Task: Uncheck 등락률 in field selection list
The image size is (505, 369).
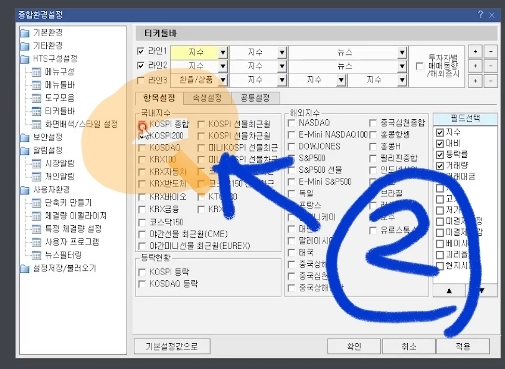Action: [440, 155]
